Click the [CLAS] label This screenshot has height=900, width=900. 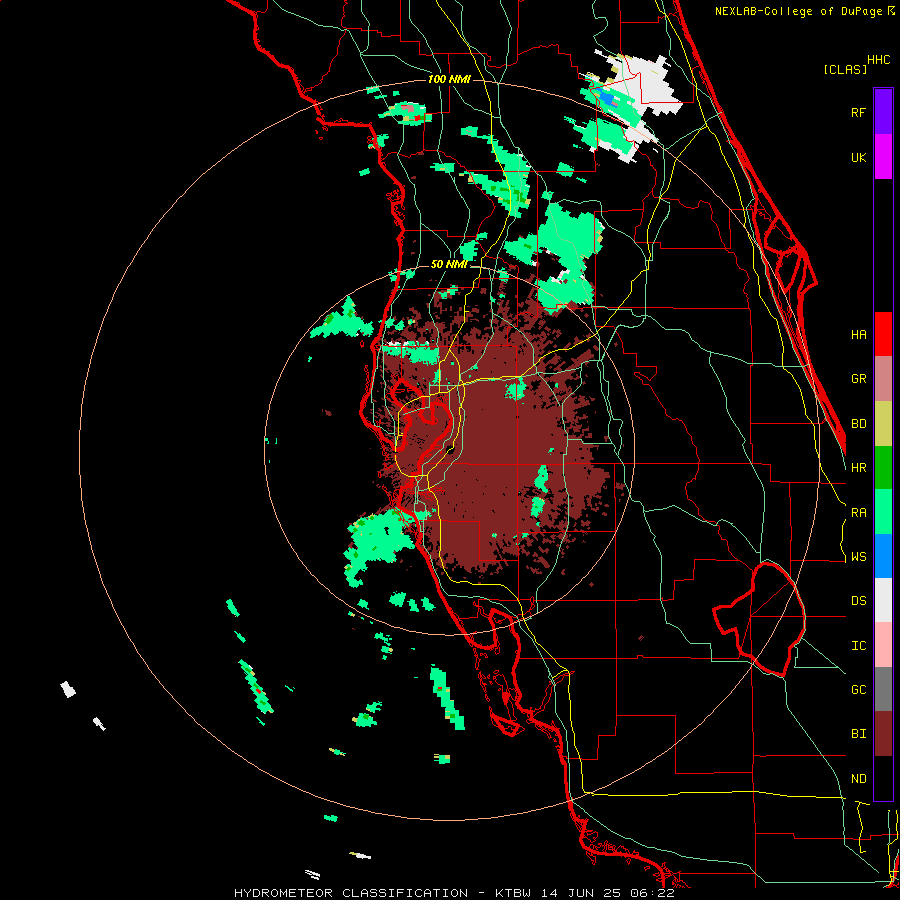click(x=845, y=70)
